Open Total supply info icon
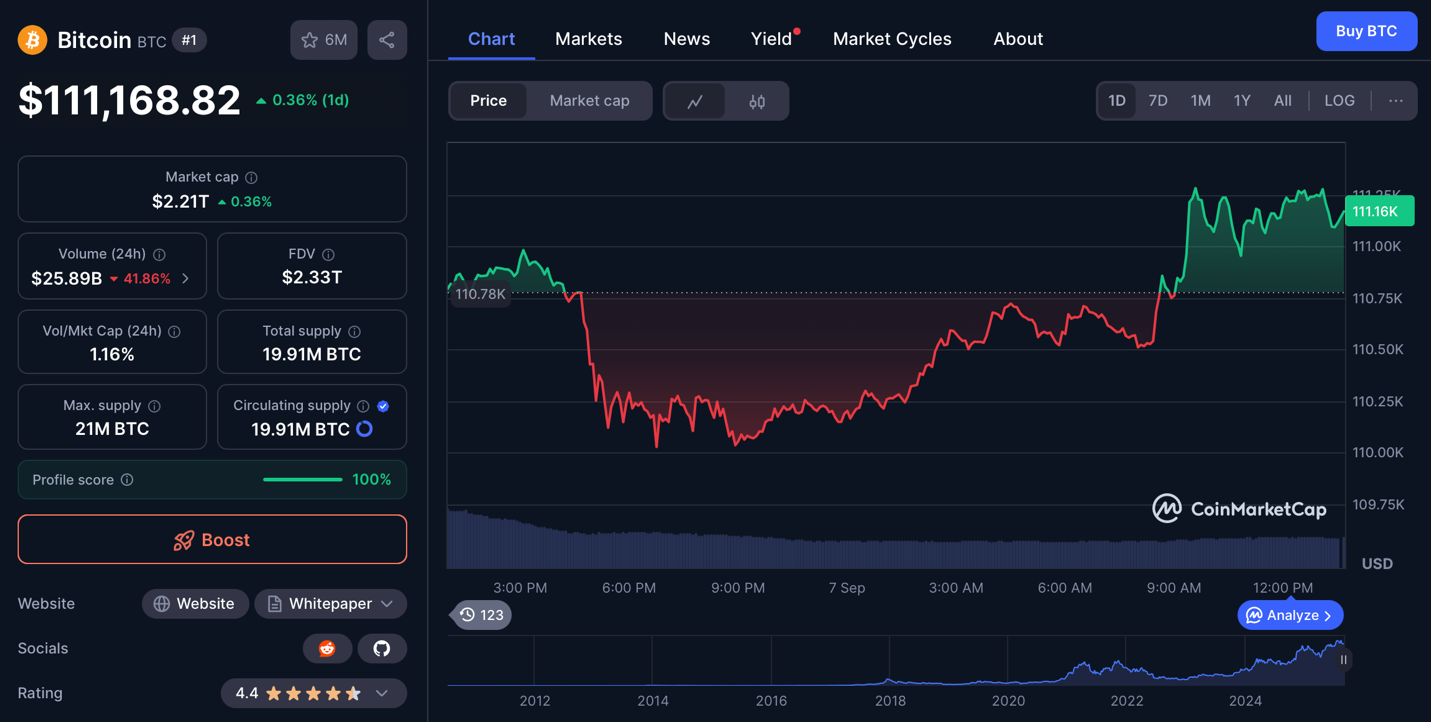 click(355, 331)
